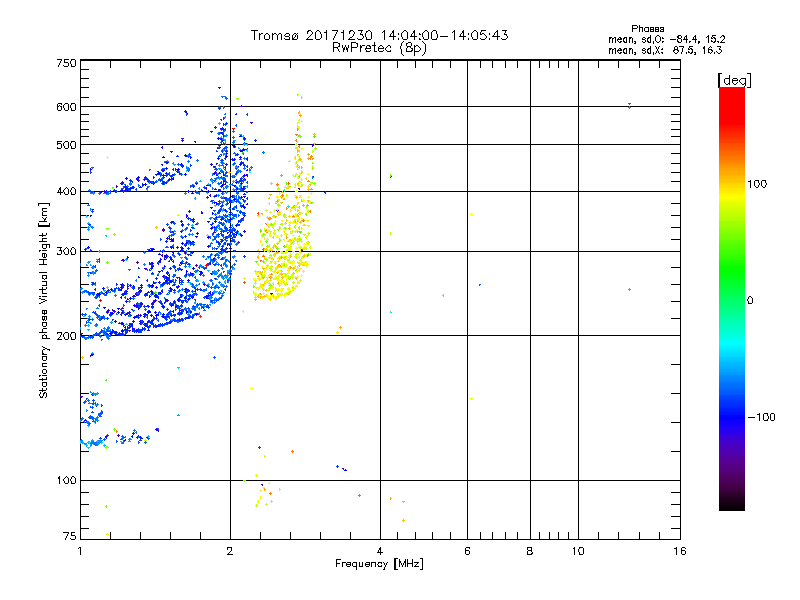
Task: Click the x-axis tick label "6"
Action: pyautogui.click(x=467, y=551)
